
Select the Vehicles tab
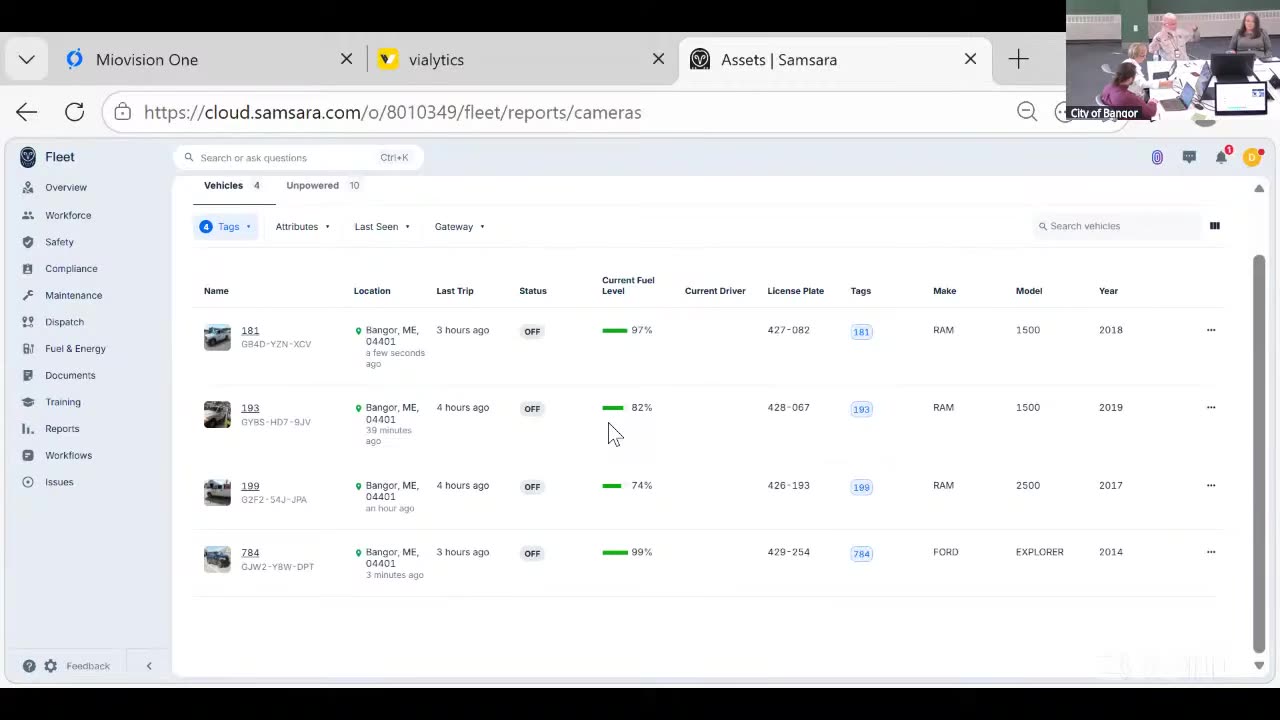232,186
